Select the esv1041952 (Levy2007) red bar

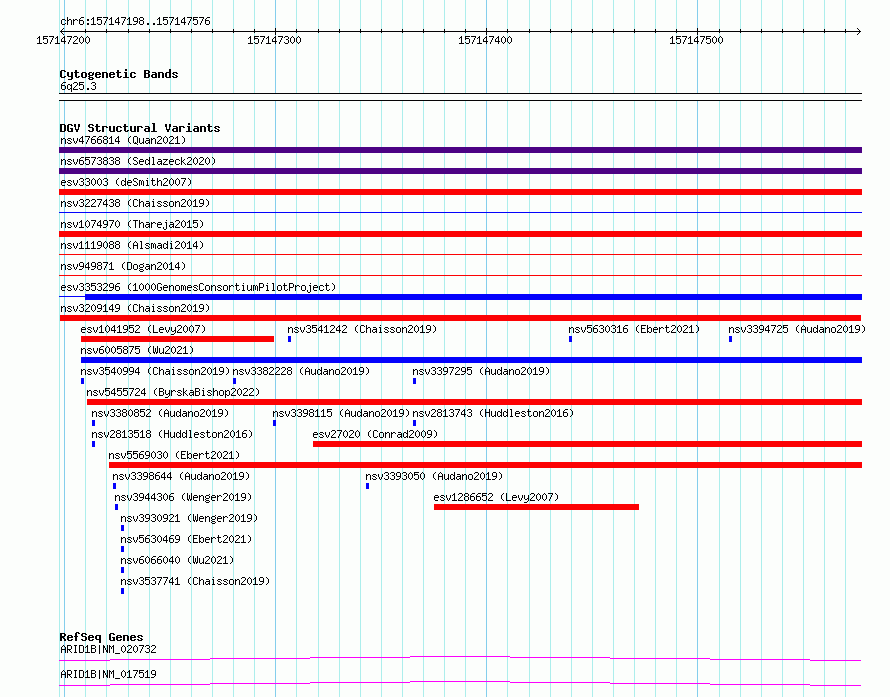point(177,339)
